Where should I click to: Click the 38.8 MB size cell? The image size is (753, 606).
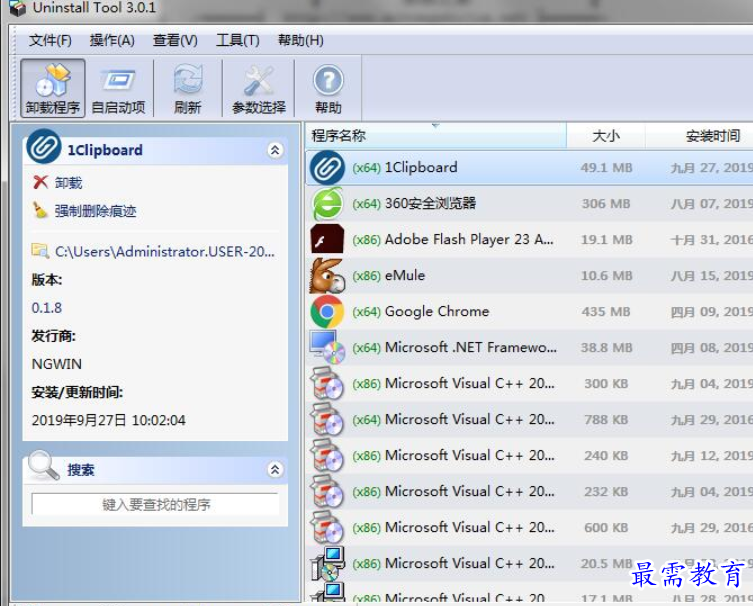pyautogui.click(x=607, y=348)
